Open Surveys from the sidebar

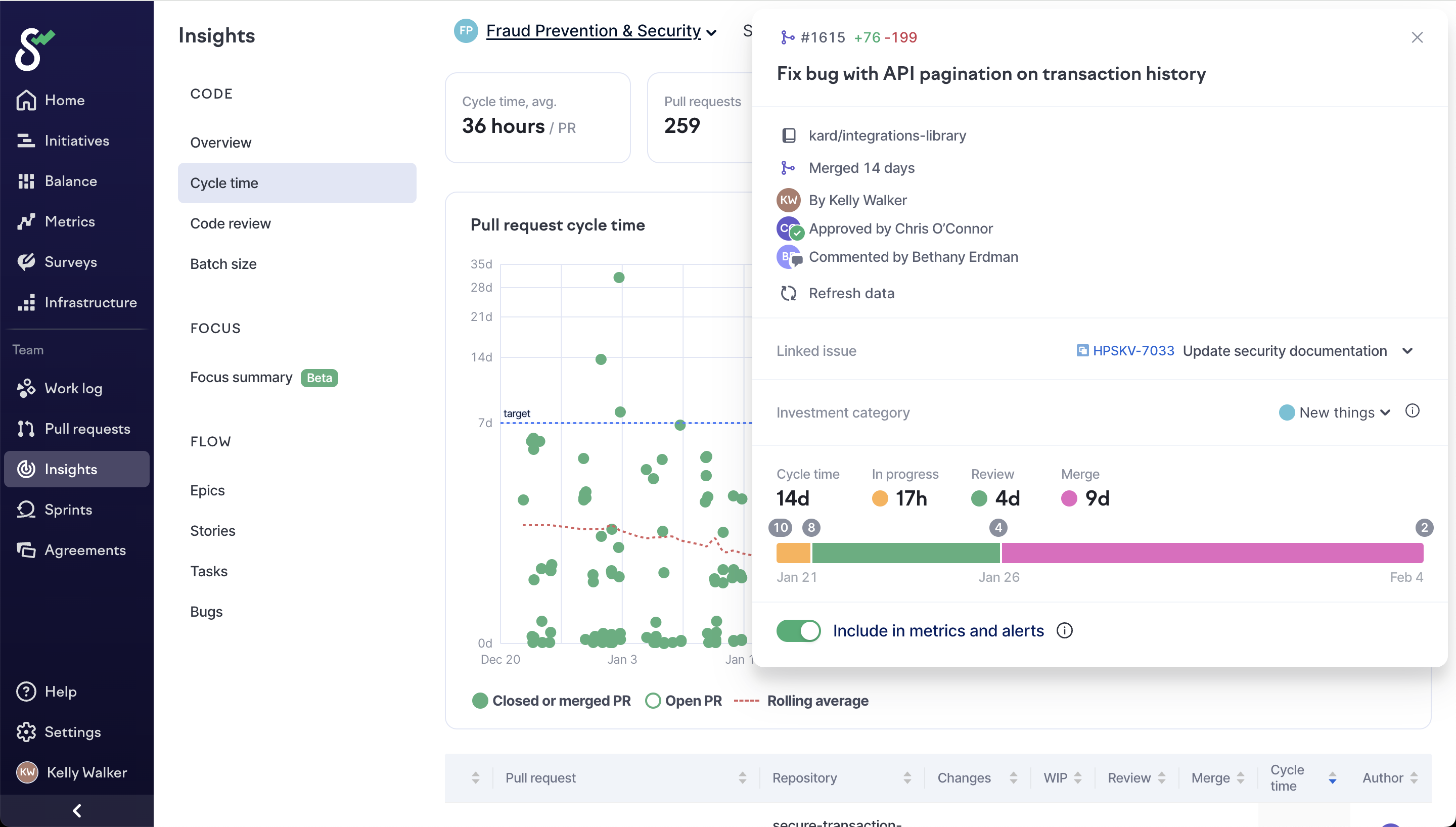[70, 262]
